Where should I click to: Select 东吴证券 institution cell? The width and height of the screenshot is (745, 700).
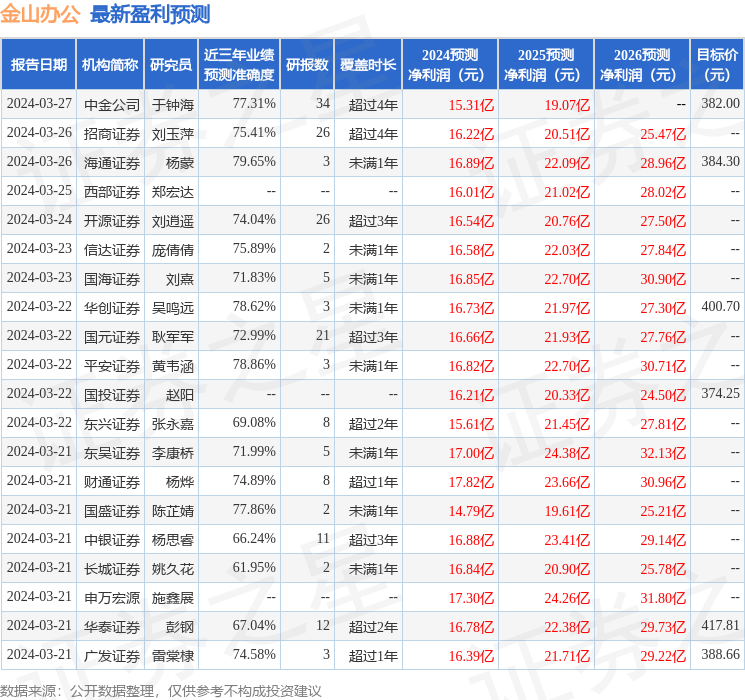[112, 453]
